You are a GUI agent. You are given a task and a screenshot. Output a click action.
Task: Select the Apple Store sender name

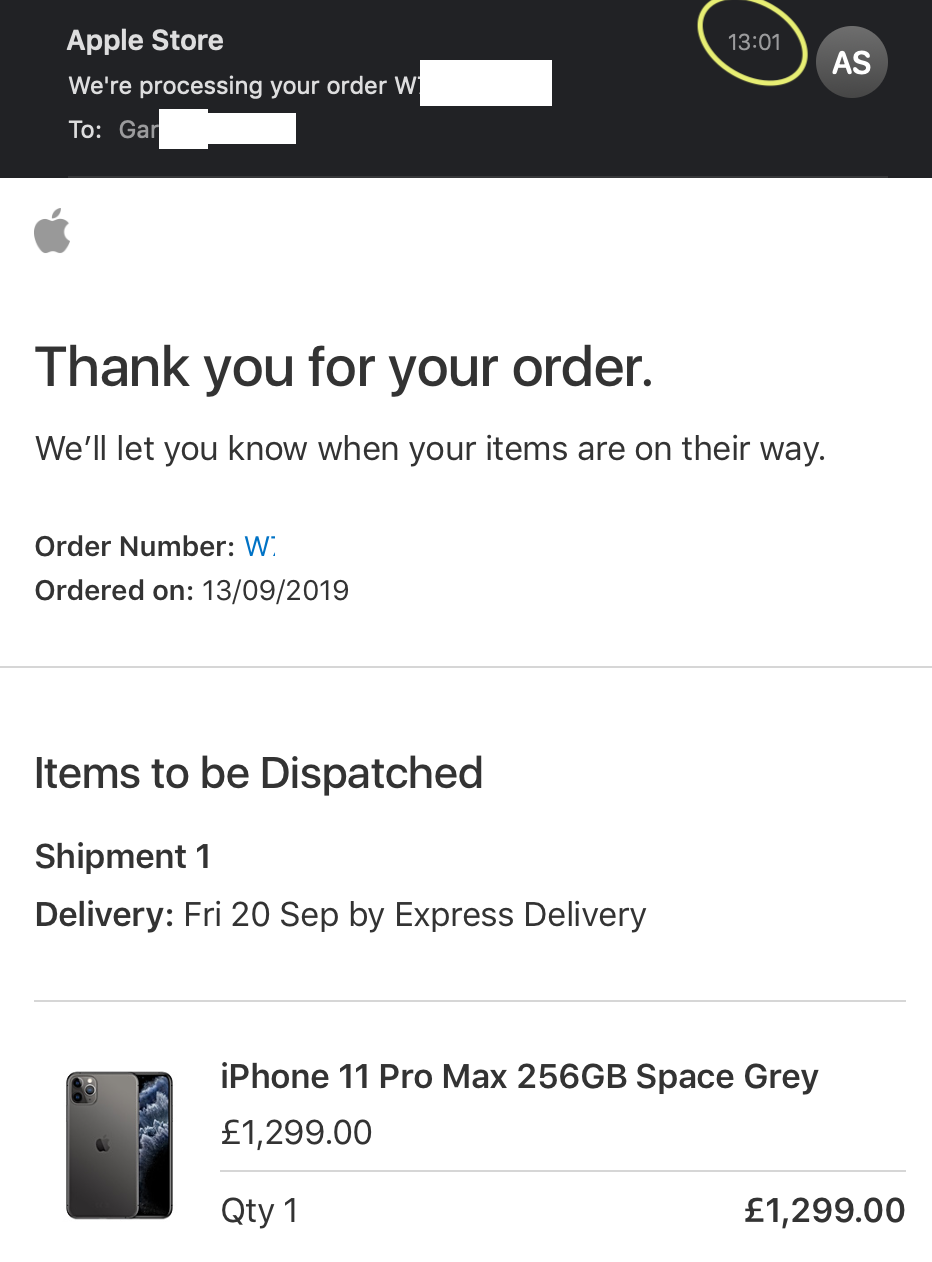pyautogui.click(x=145, y=41)
